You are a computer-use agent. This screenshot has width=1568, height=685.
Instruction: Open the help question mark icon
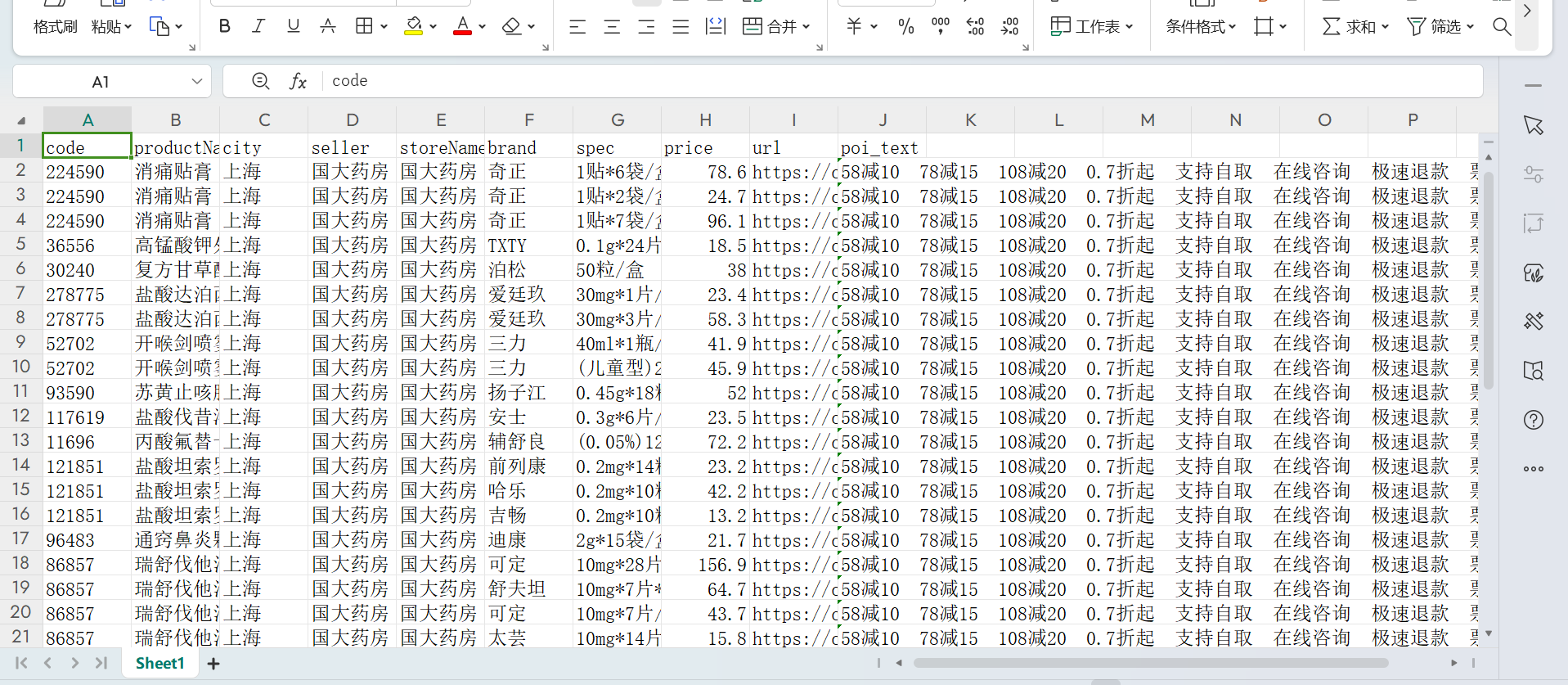[x=1534, y=420]
